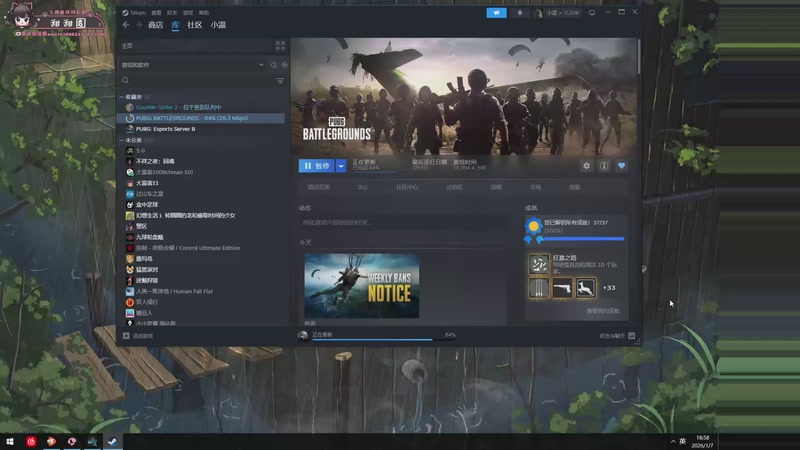This screenshot has width=800, height=450.
Task: Click the announcements megaphone icon
Action: click(x=496, y=13)
